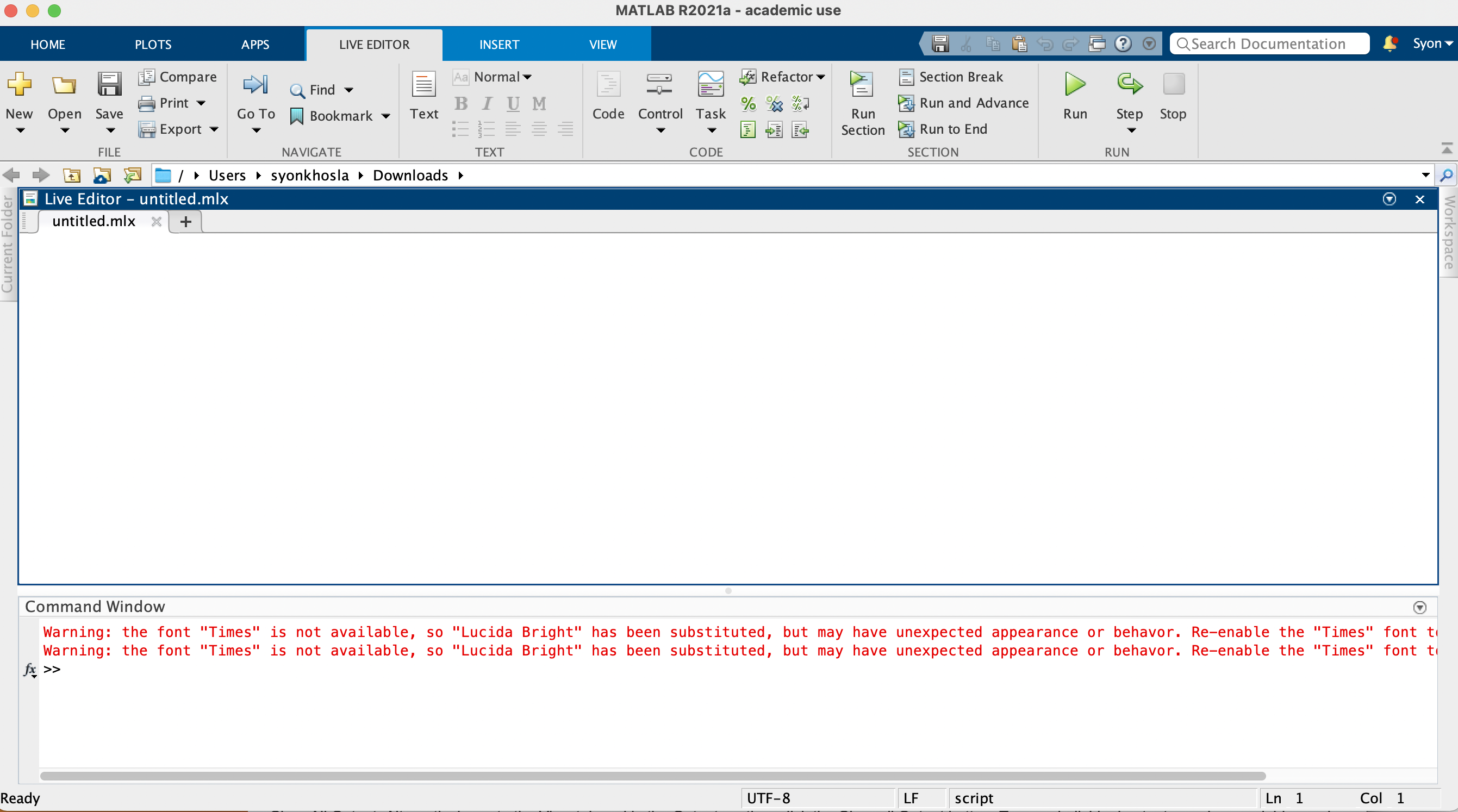Image resolution: width=1458 pixels, height=812 pixels.
Task: Open the Workspace side panel
Action: click(x=1449, y=232)
